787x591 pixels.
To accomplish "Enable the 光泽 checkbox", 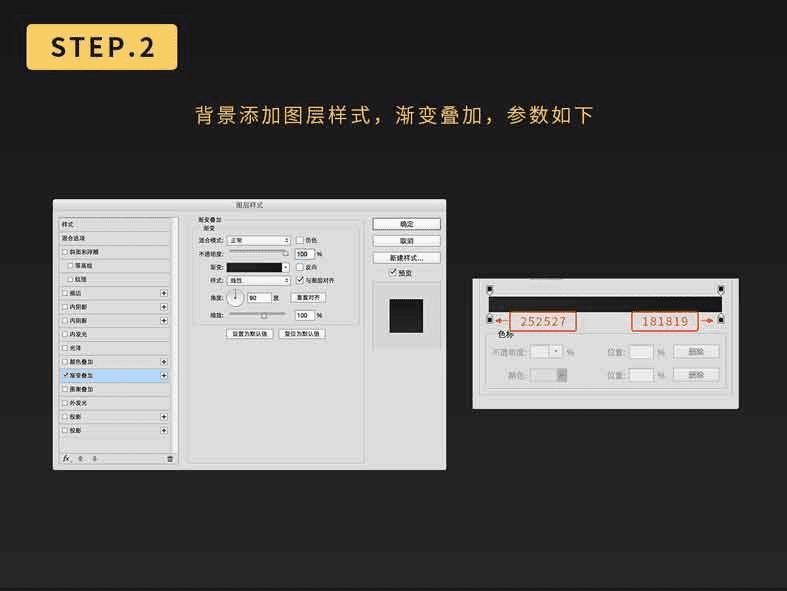I will pos(65,348).
